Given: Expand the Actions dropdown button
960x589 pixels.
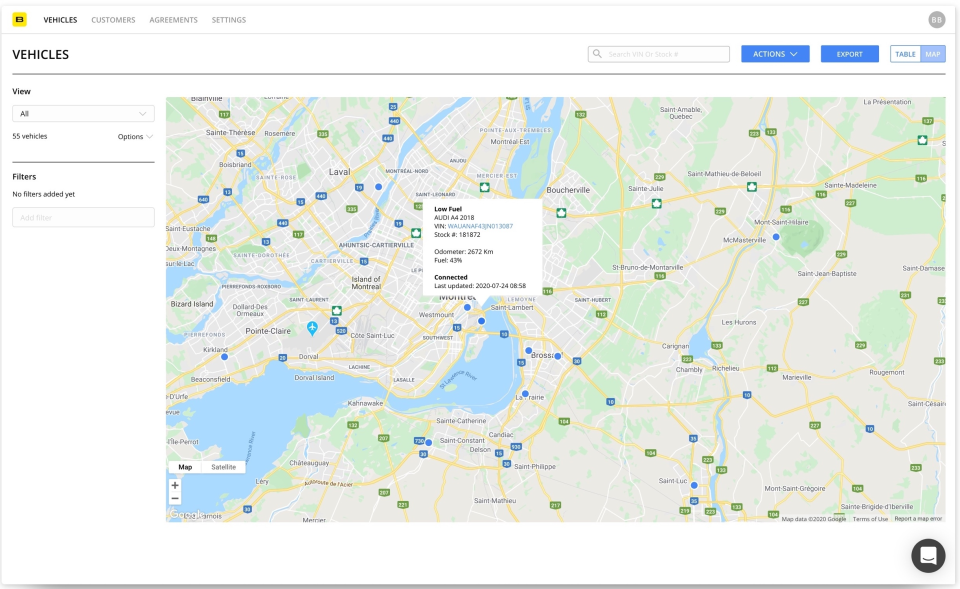Looking at the screenshot, I should pos(775,54).
